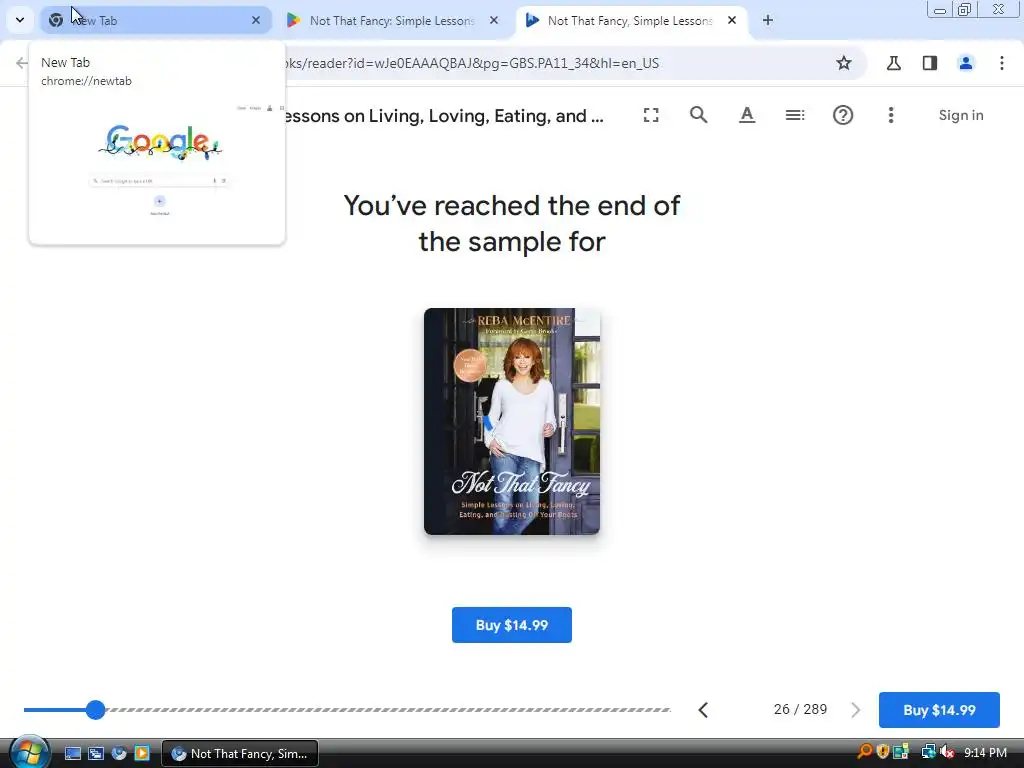Open the Windows Start orb
This screenshot has width=1024, height=768.
pyautogui.click(x=29, y=752)
